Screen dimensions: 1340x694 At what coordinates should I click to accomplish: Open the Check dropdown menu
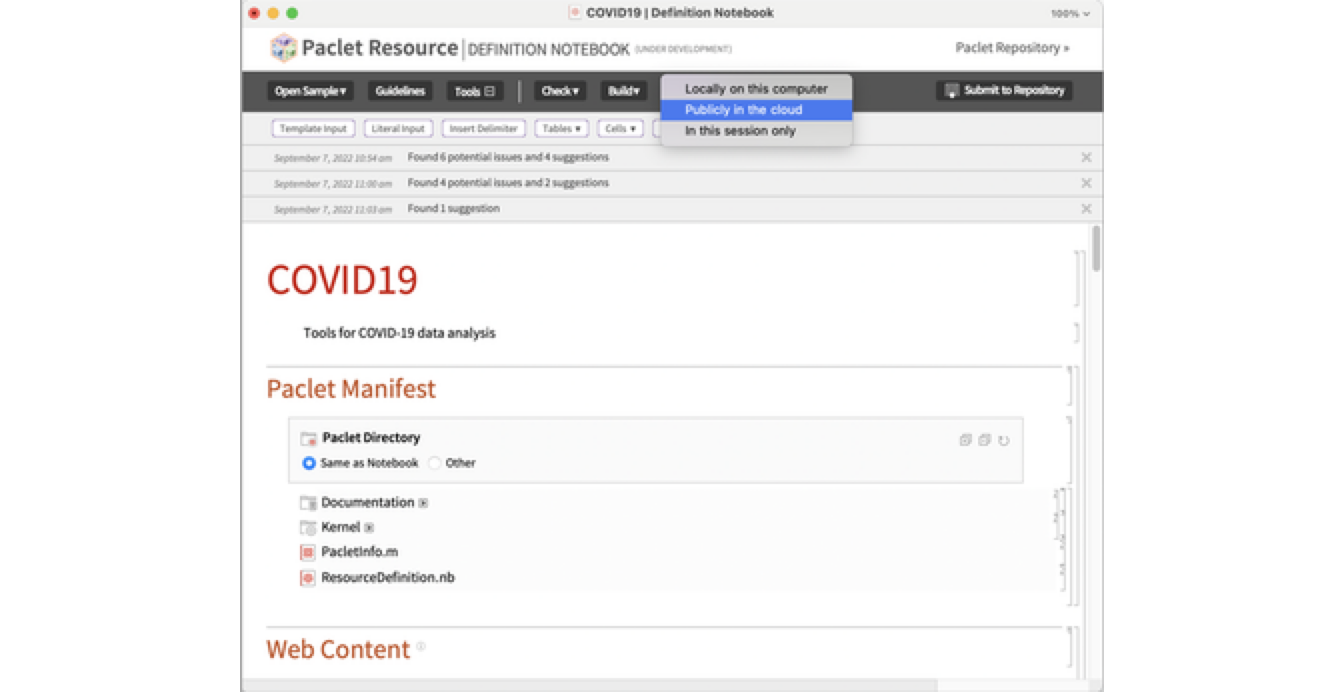[x=559, y=91]
